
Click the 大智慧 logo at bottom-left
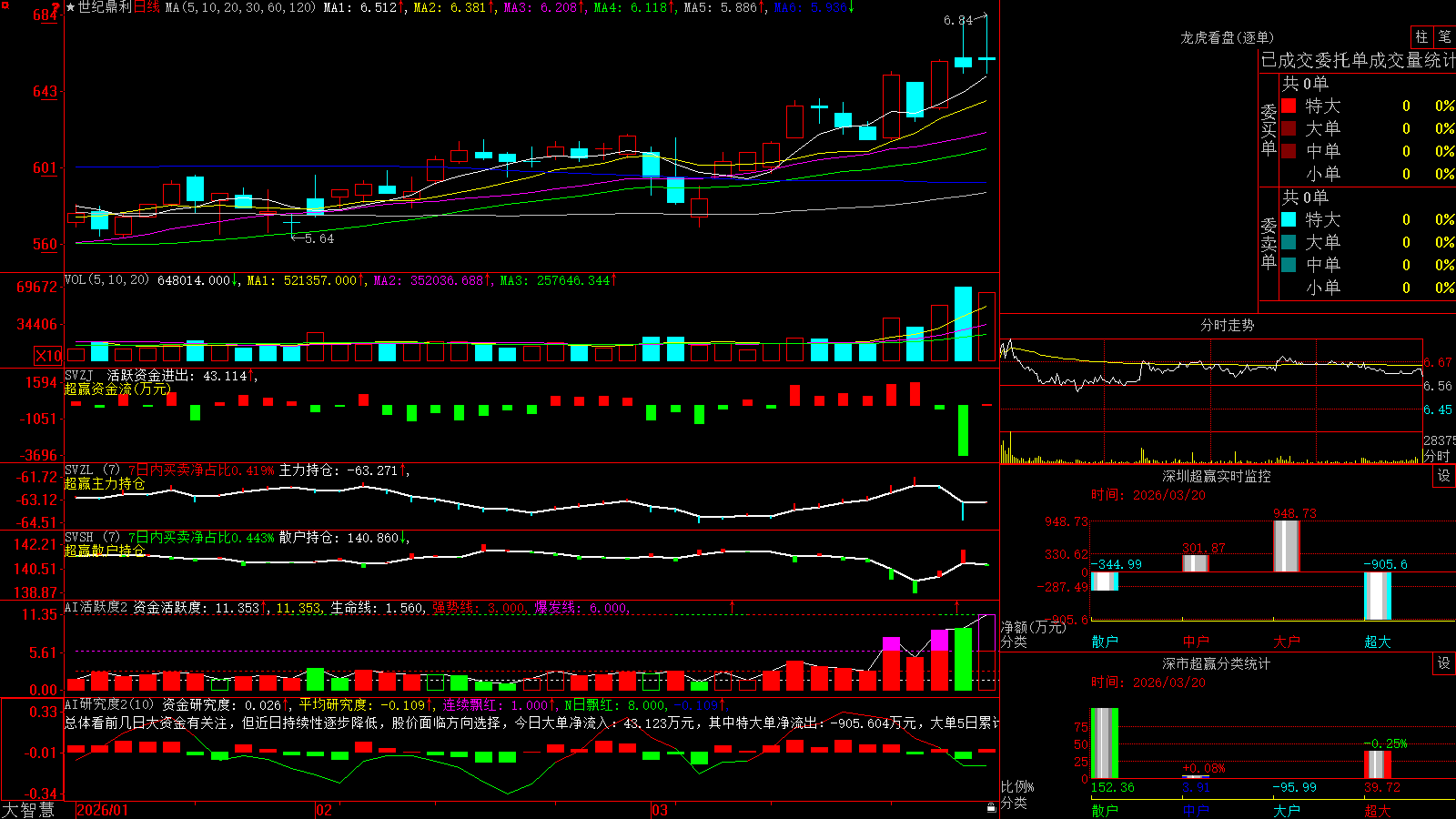(x=27, y=810)
